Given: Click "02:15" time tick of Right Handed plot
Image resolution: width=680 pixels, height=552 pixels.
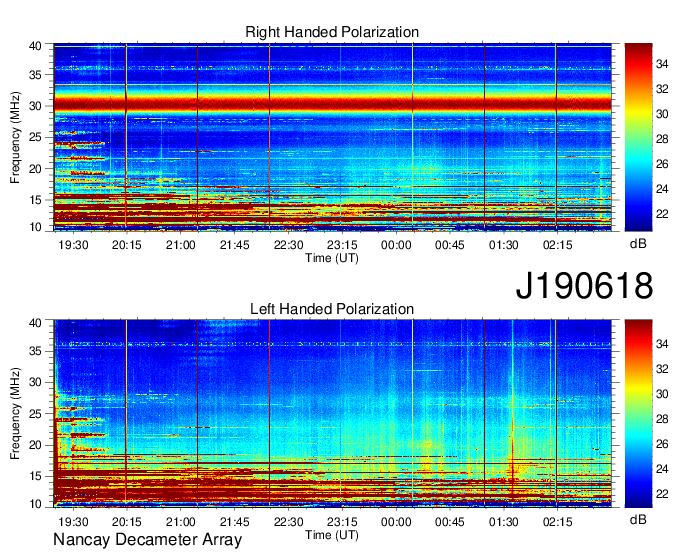Looking at the screenshot, I should [558, 245].
